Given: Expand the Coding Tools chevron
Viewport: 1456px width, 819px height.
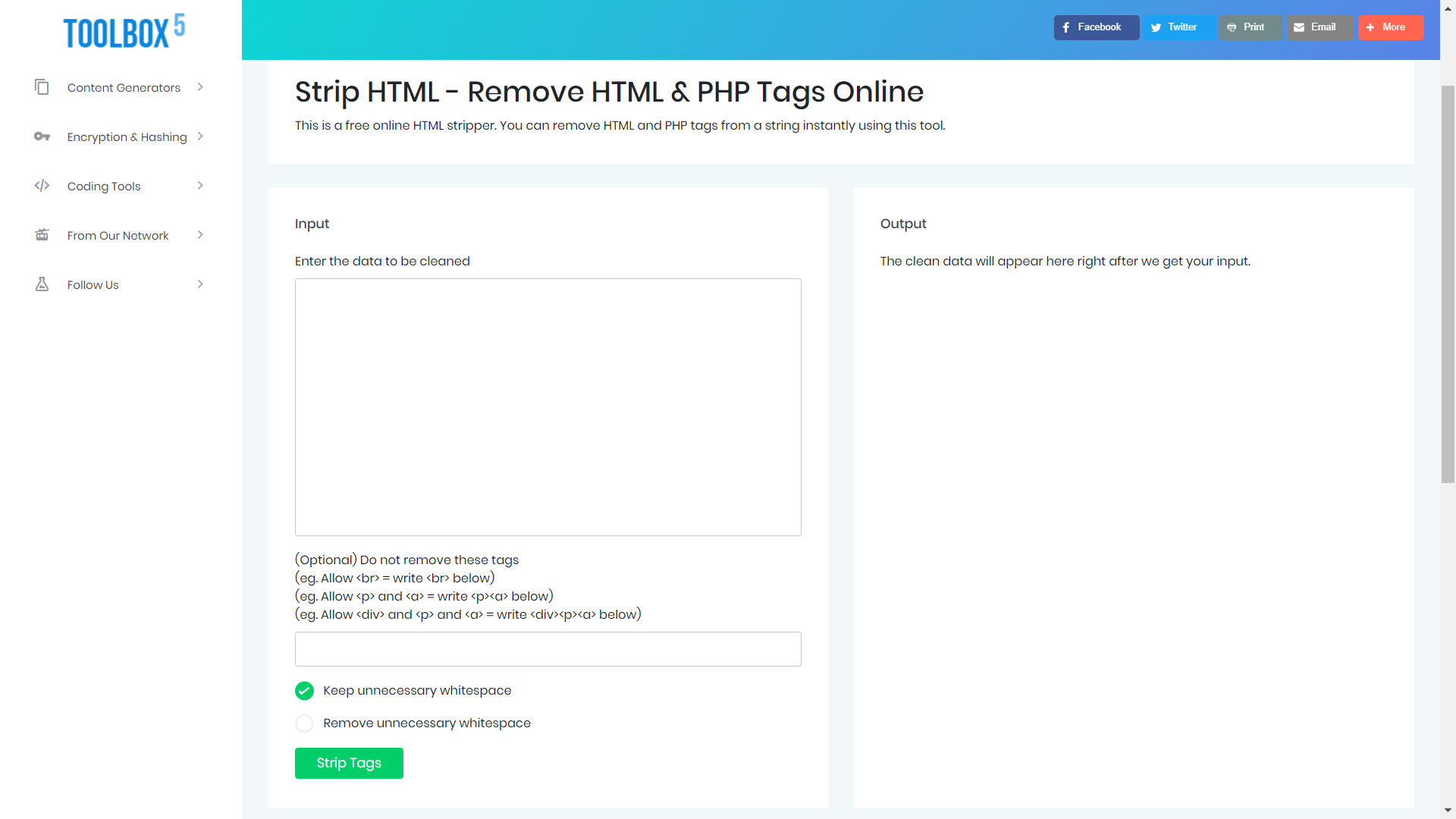Looking at the screenshot, I should (x=200, y=186).
